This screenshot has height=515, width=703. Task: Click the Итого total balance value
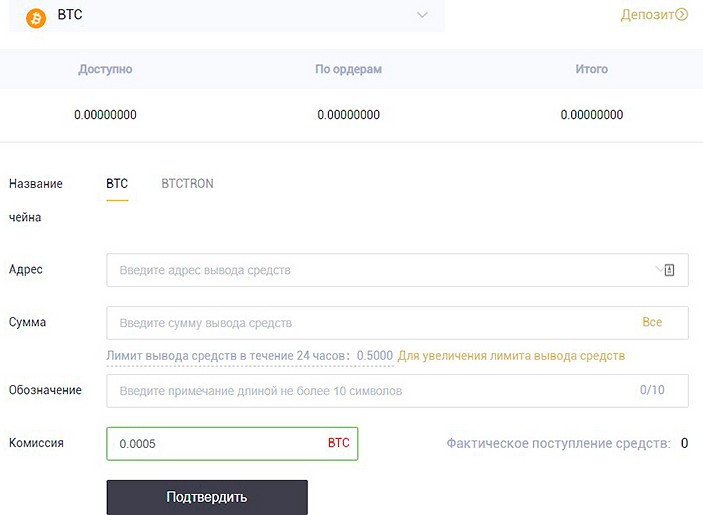click(592, 115)
